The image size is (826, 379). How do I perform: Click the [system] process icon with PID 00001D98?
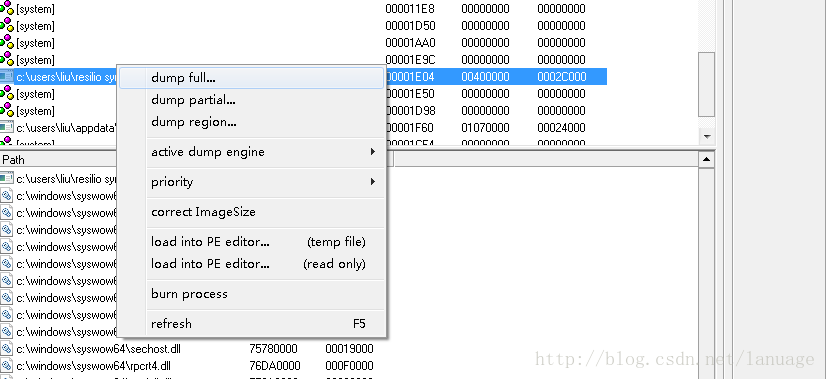tap(6, 110)
